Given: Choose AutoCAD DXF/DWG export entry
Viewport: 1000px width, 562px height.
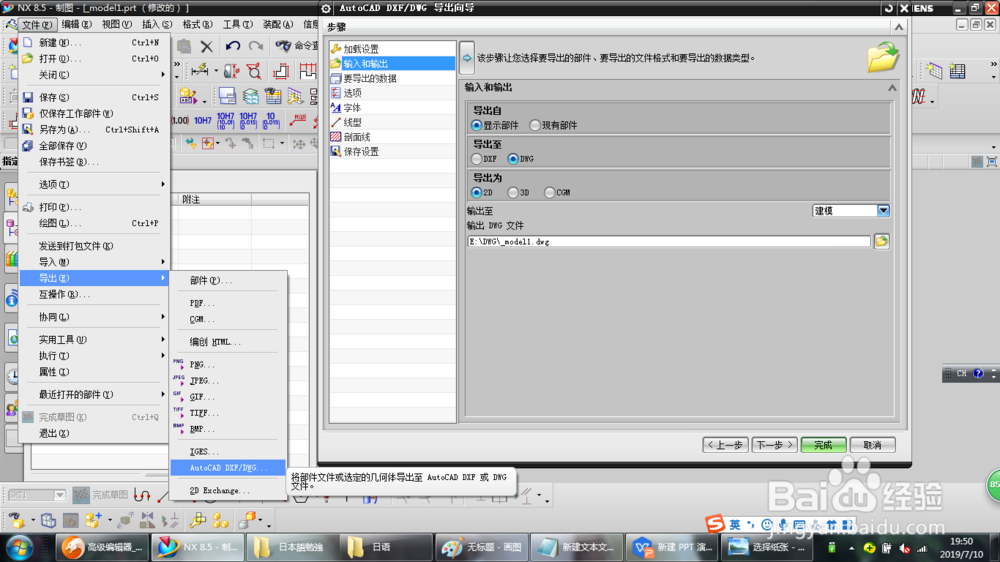Looking at the screenshot, I should tap(228, 468).
